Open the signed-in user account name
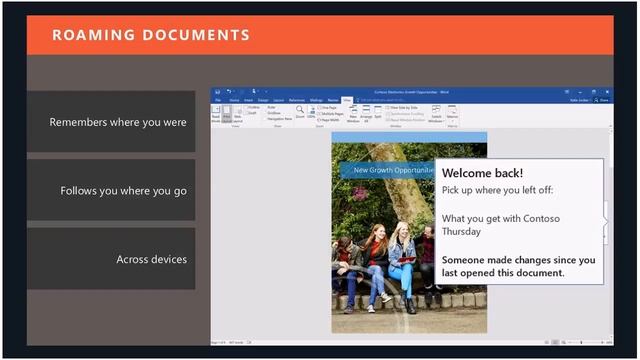 coord(580,100)
